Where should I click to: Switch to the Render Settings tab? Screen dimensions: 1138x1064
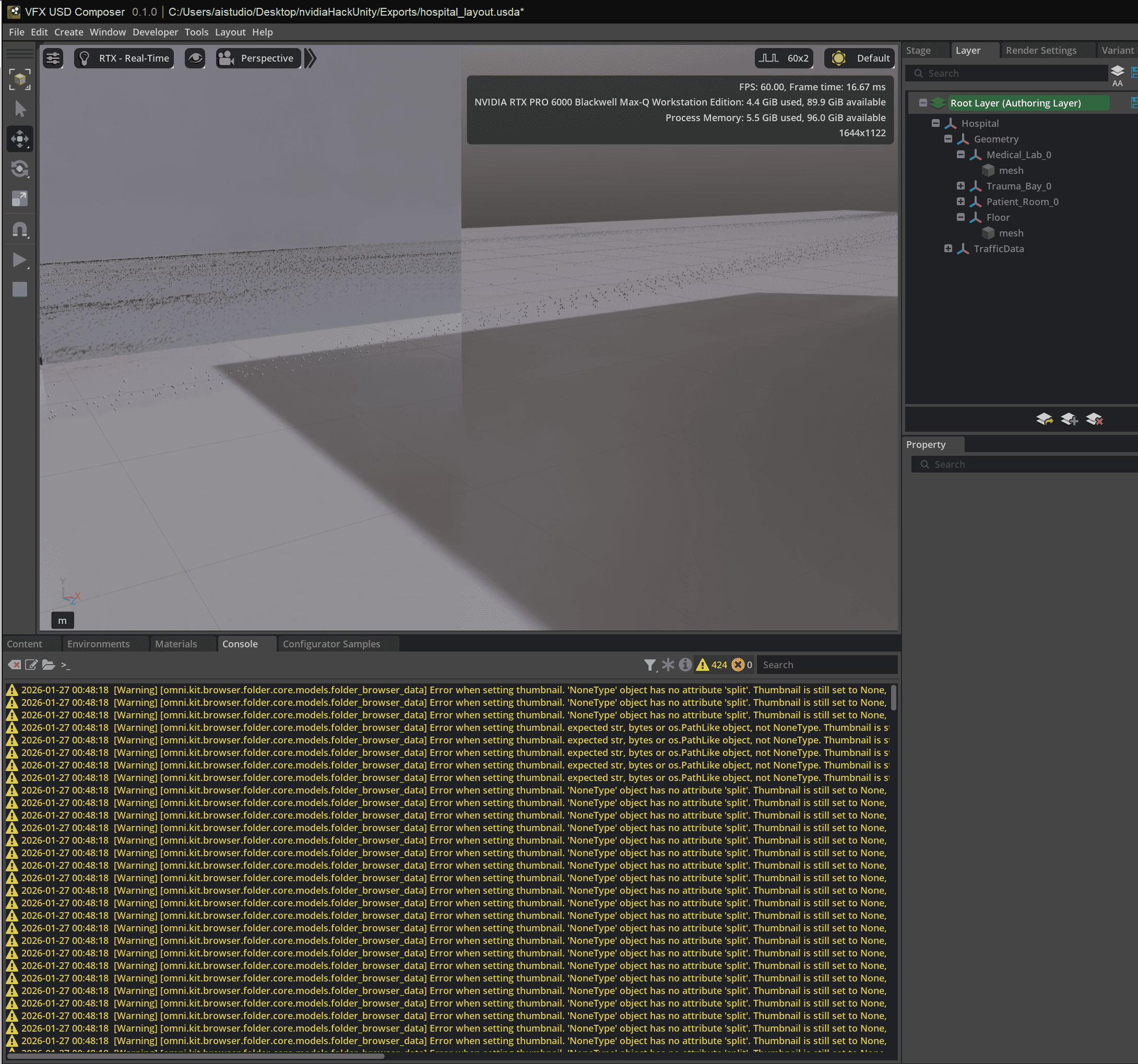(x=1041, y=50)
